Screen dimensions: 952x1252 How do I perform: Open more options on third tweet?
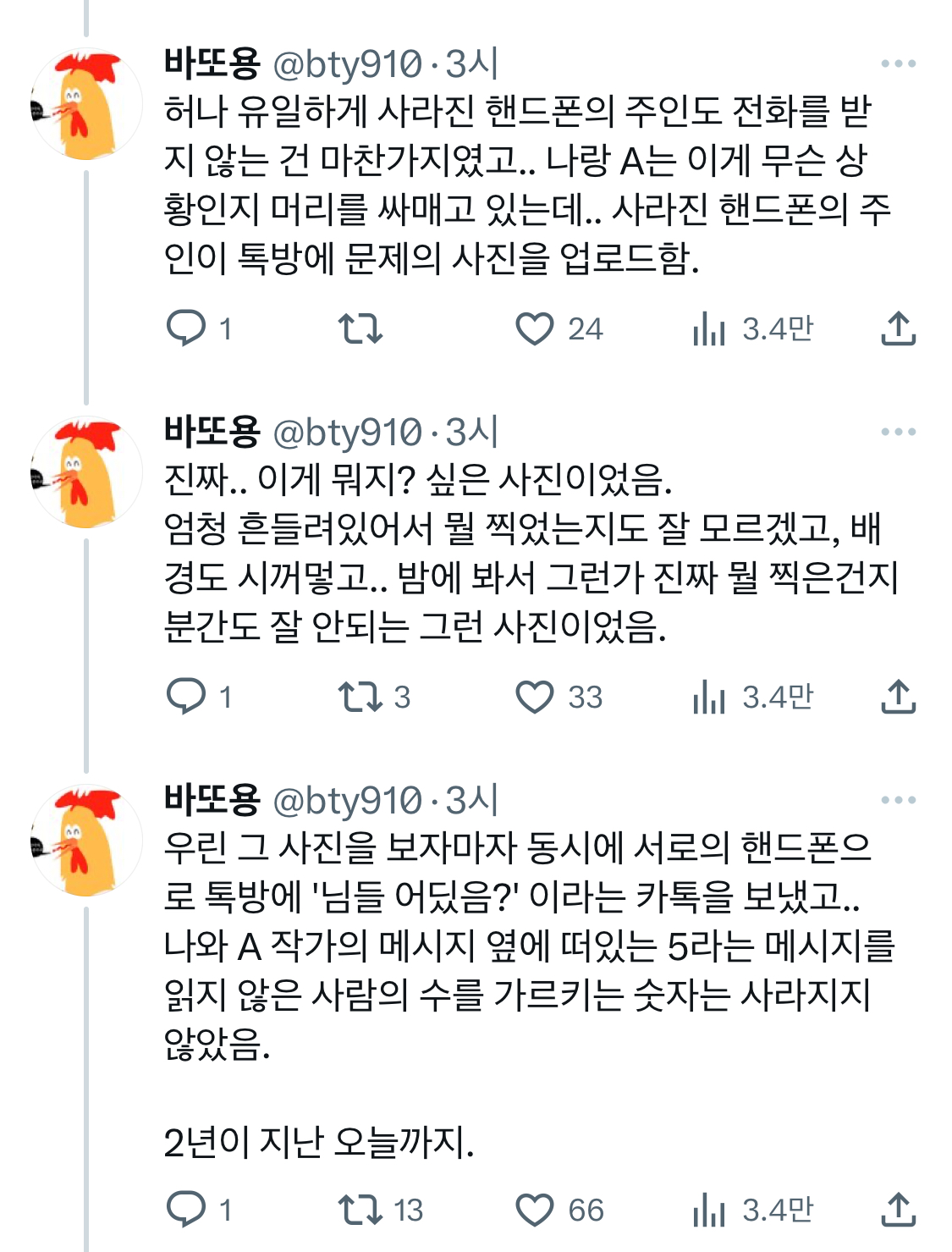[899, 800]
